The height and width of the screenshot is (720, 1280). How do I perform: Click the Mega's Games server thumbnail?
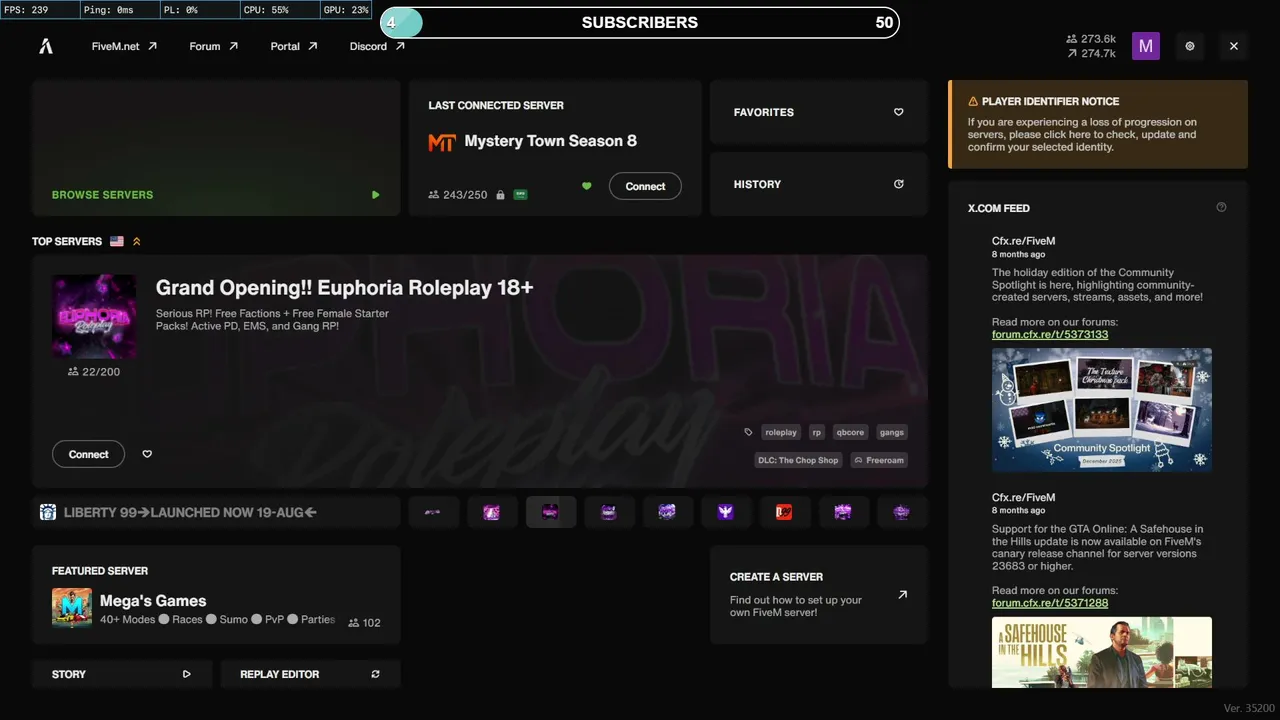[72, 608]
